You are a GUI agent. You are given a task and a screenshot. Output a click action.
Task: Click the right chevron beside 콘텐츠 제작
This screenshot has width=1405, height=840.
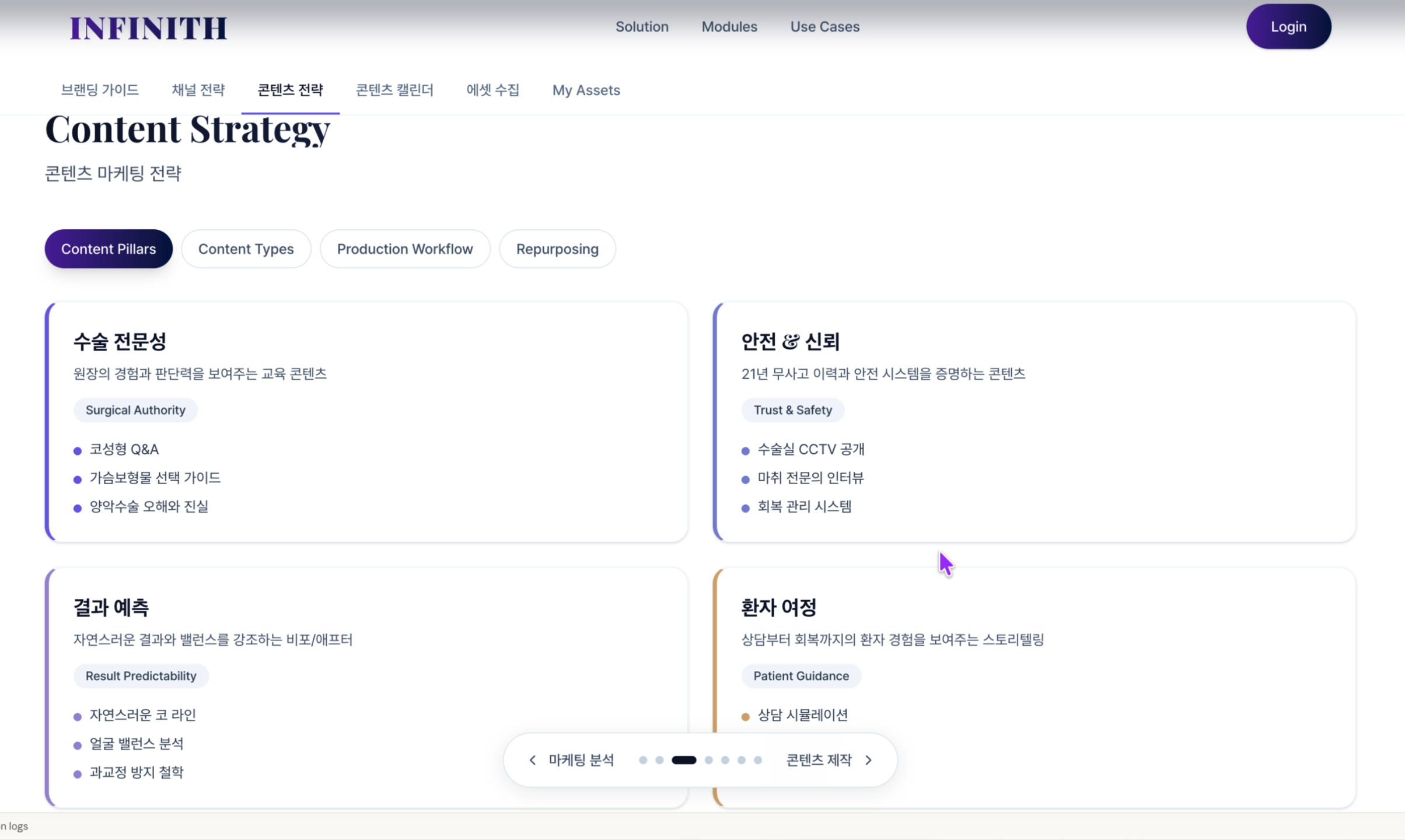[869, 760]
